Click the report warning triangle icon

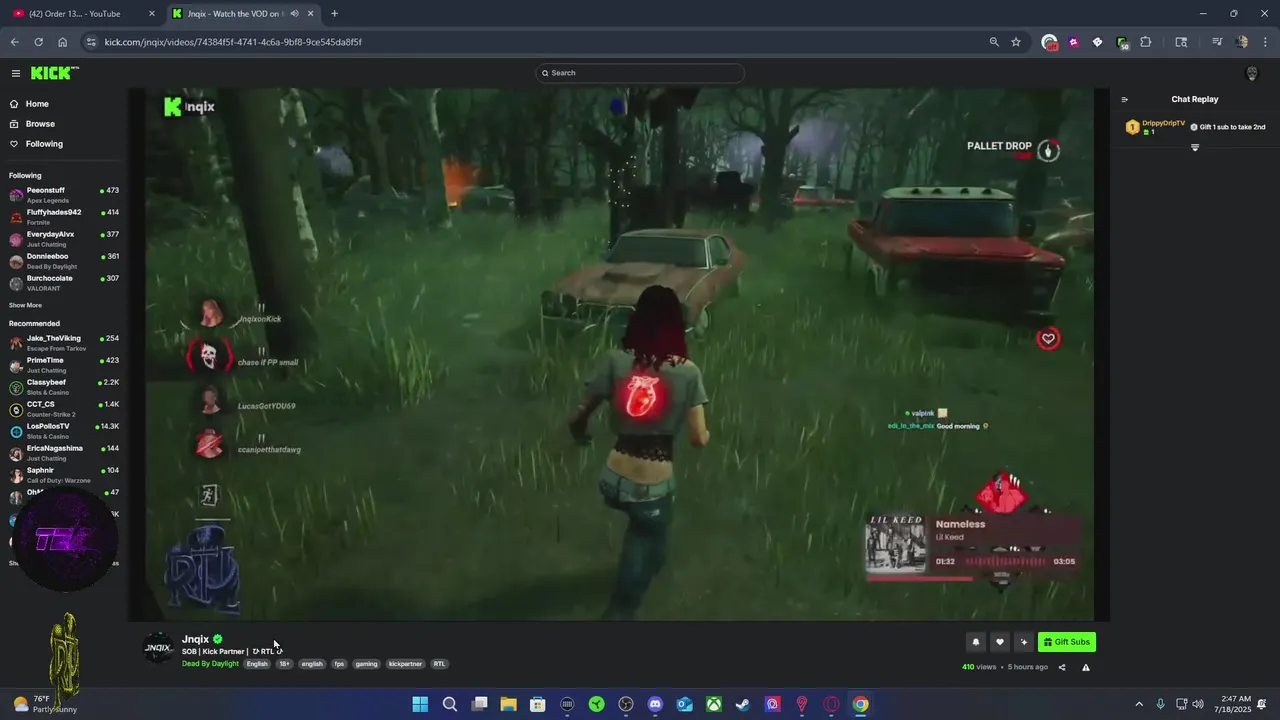pyautogui.click(x=1086, y=667)
